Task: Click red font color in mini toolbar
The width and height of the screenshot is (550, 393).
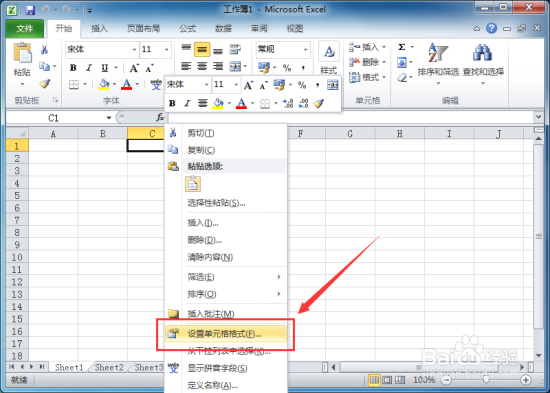Action: coord(241,103)
